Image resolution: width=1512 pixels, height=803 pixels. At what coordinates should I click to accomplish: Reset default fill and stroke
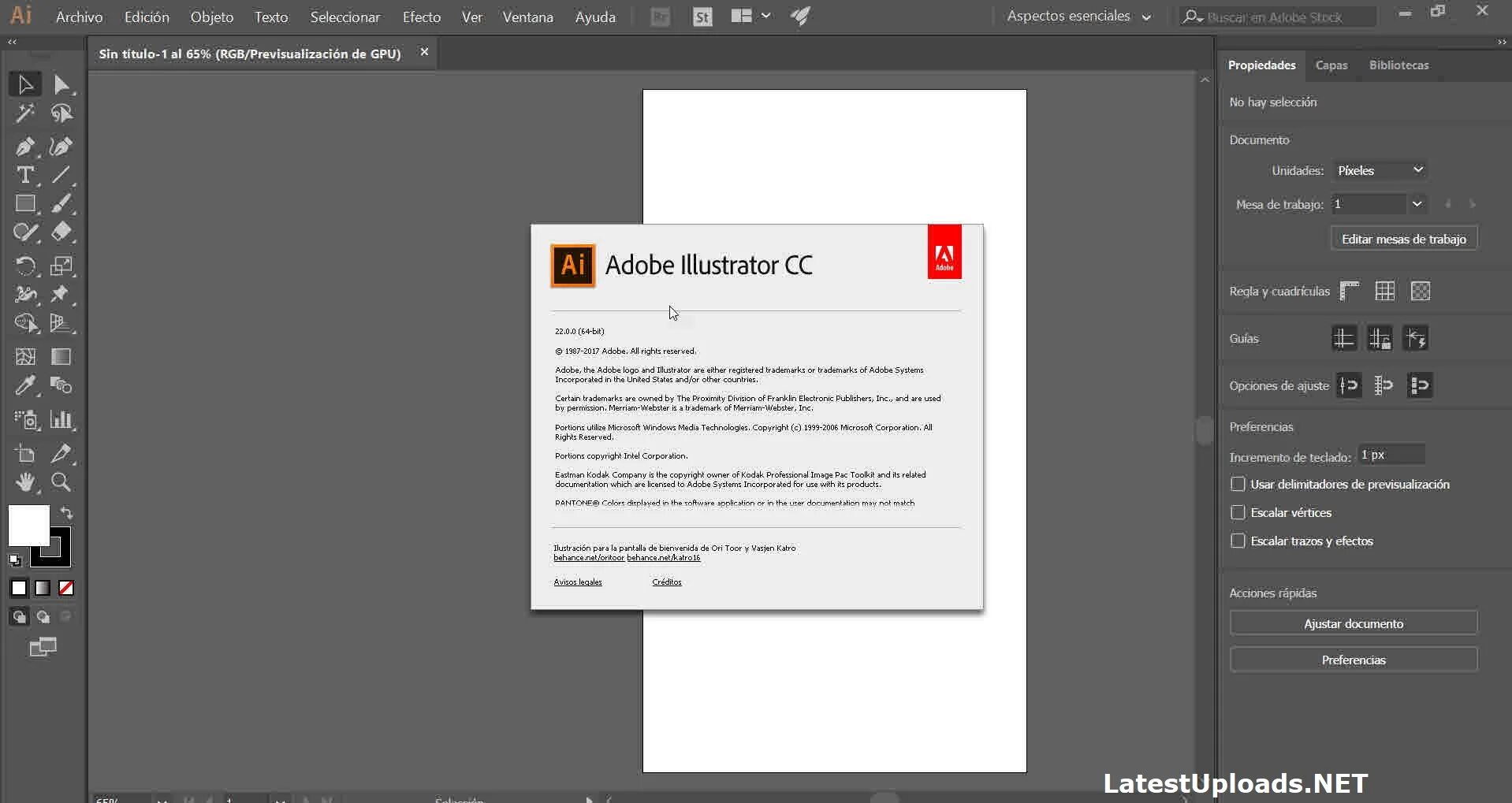pyautogui.click(x=15, y=560)
